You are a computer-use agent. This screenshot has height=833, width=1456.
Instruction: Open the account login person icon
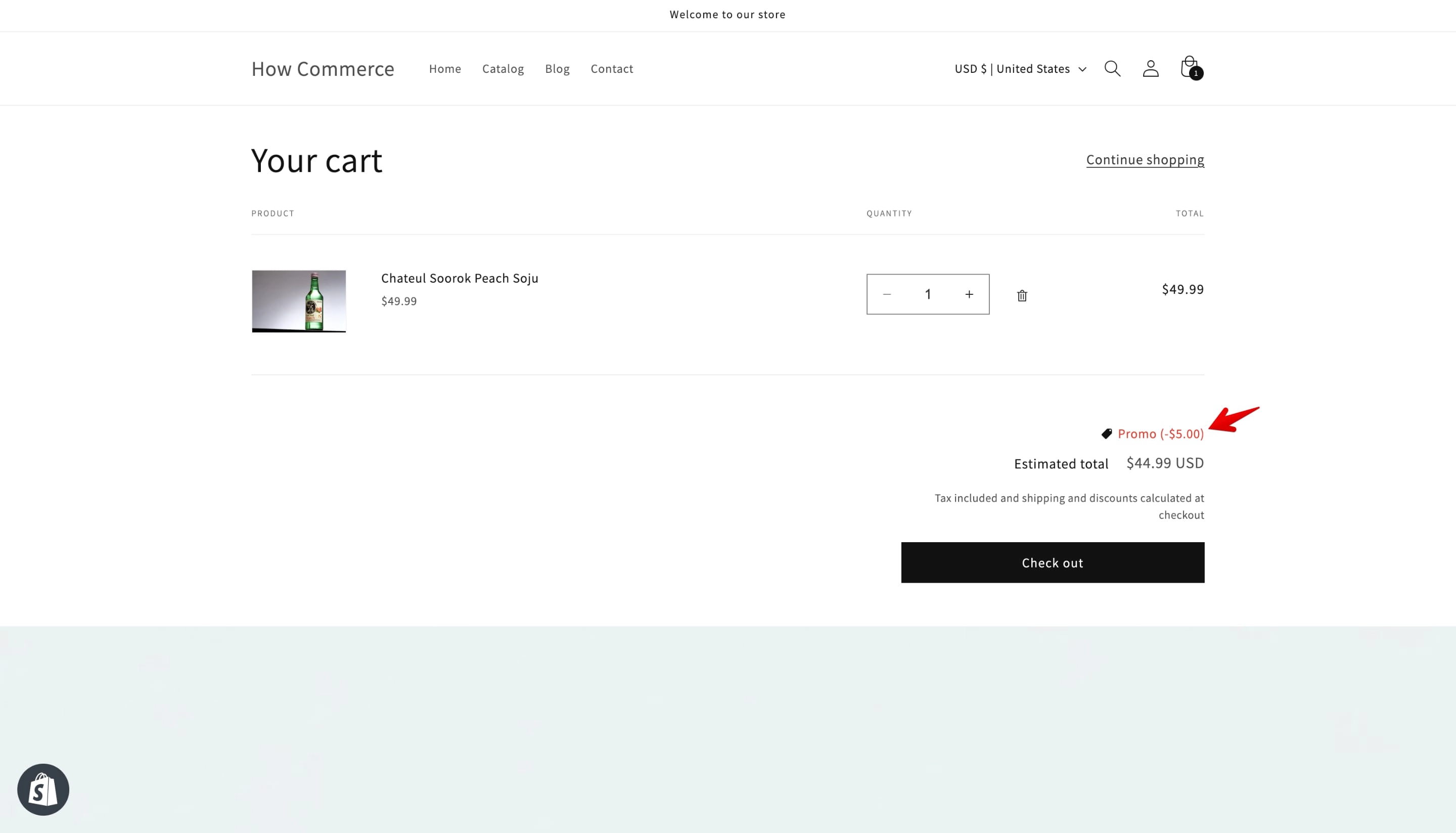1151,69
